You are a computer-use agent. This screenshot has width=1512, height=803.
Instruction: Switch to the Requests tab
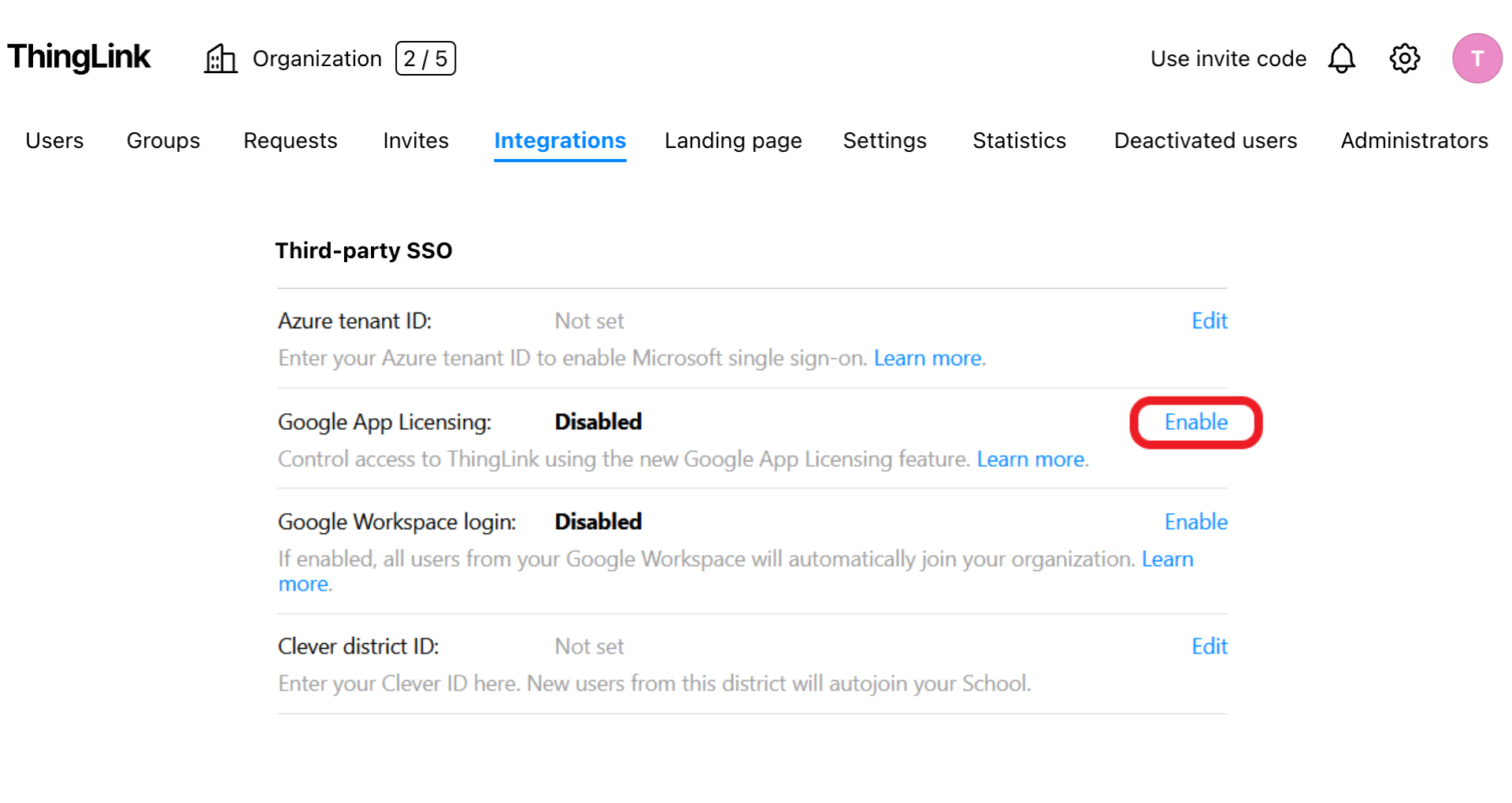coord(290,141)
